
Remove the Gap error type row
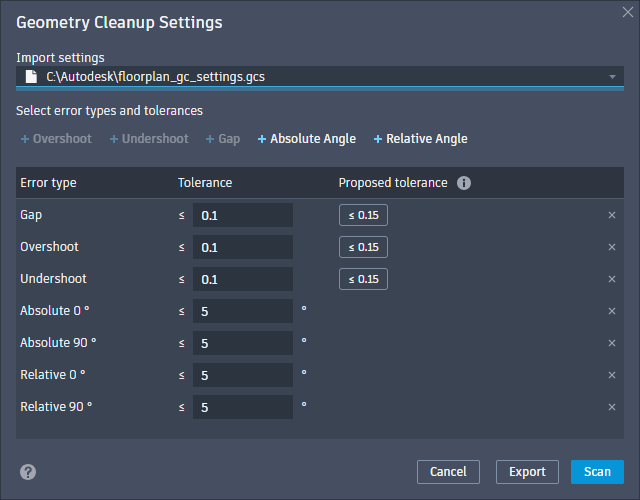(612, 215)
